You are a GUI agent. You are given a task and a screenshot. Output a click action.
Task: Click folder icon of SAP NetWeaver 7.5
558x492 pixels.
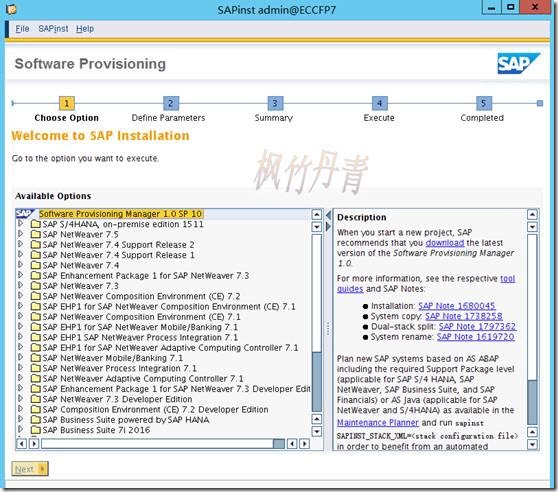pos(36,234)
